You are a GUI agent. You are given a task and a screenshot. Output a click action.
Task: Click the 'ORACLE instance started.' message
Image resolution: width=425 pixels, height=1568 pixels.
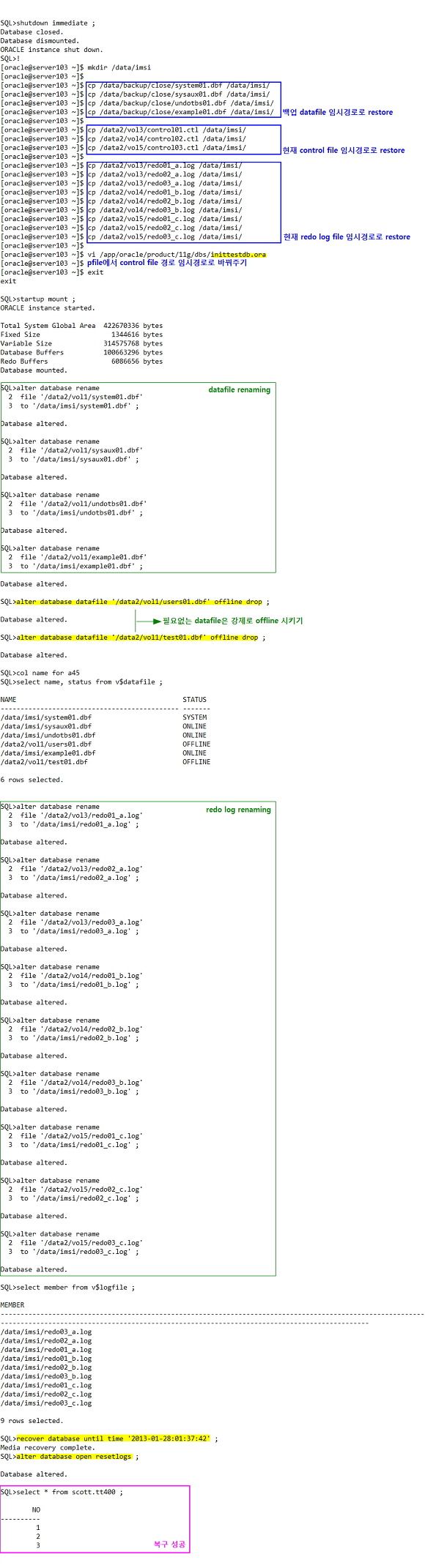pos(48,307)
